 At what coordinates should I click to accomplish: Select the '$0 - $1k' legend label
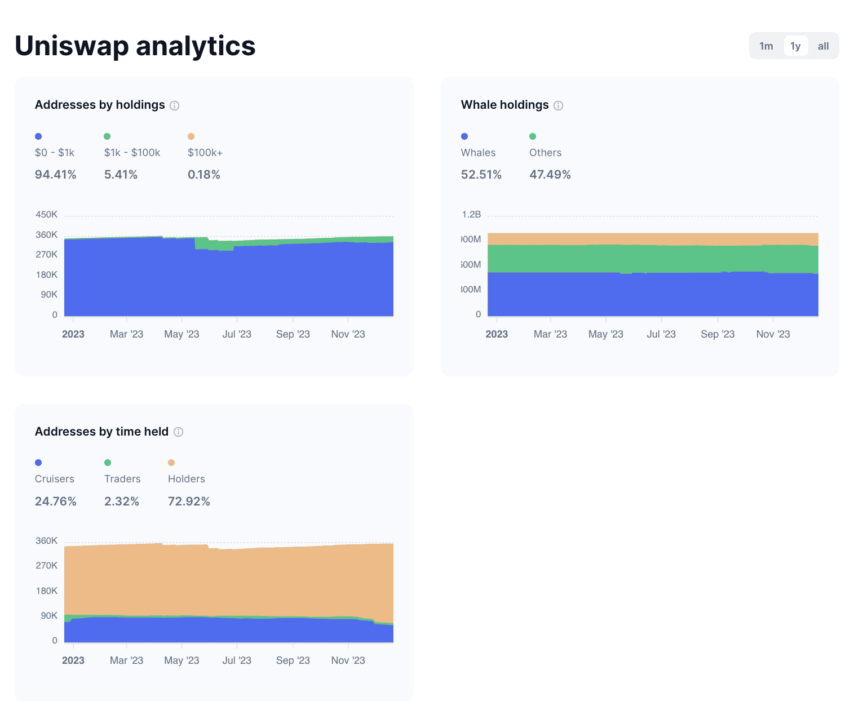point(55,153)
